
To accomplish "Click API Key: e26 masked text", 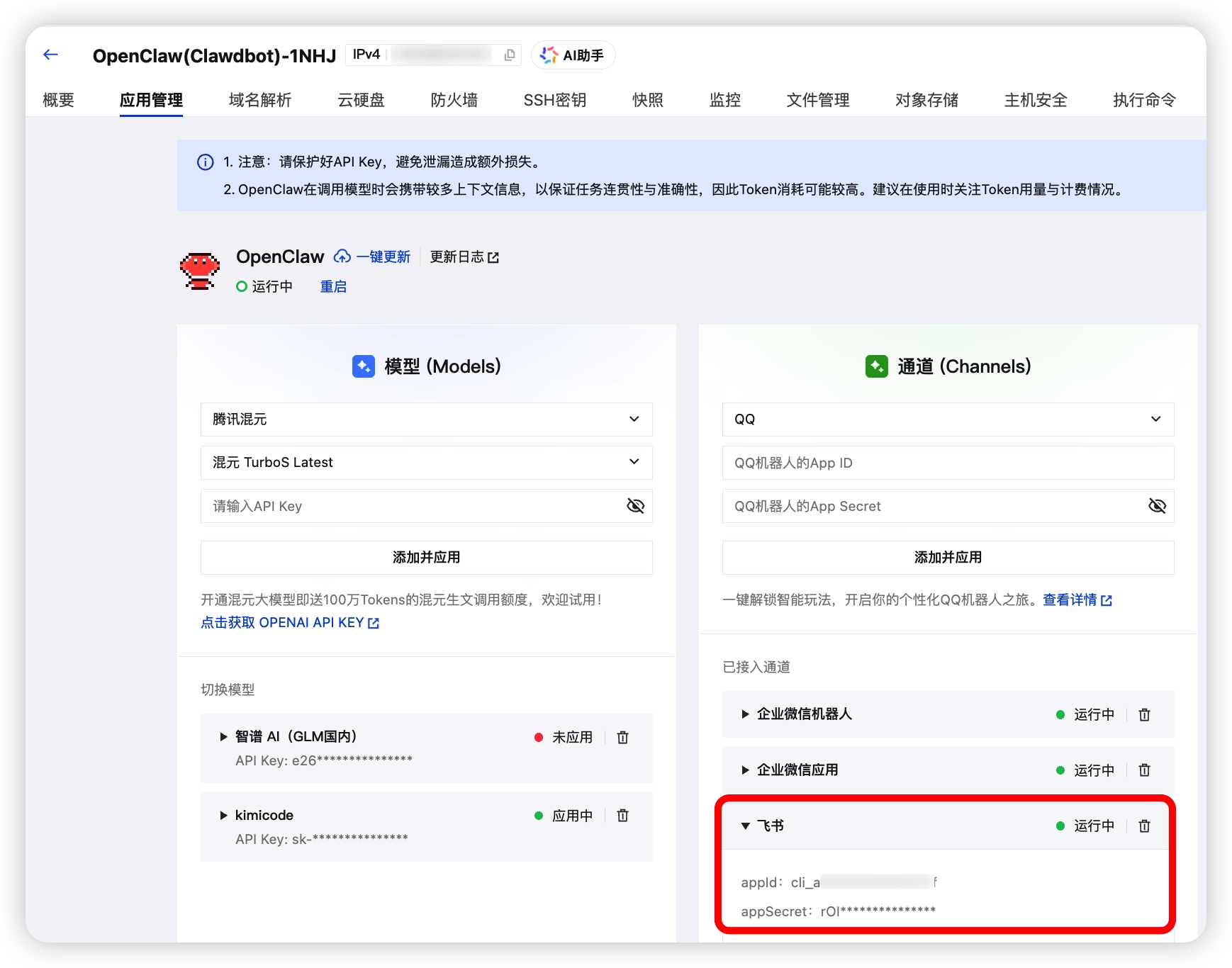I will [x=324, y=760].
